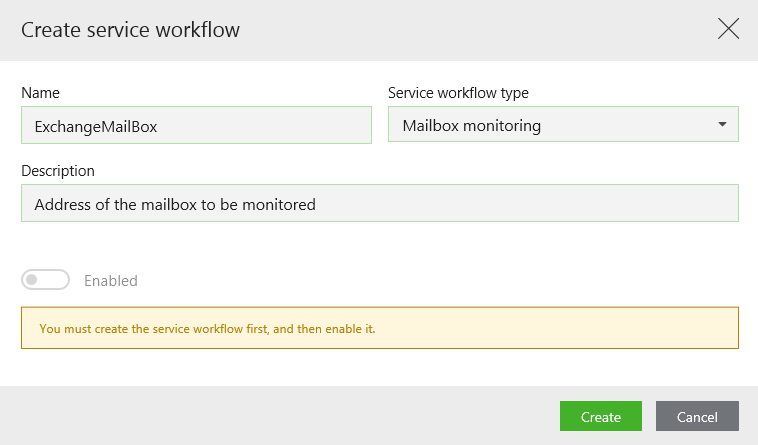Open the Service workflow type dropdown
758x445 pixels.
(562, 125)
